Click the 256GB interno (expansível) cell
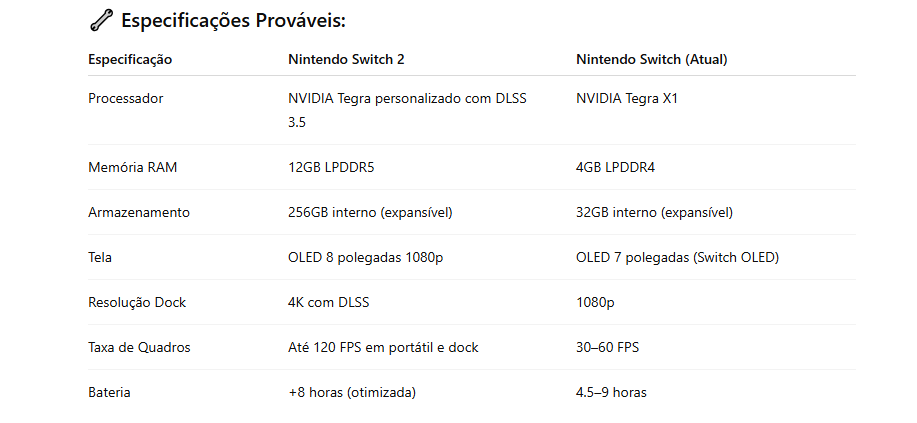917x423 pixels. [370, 212]
